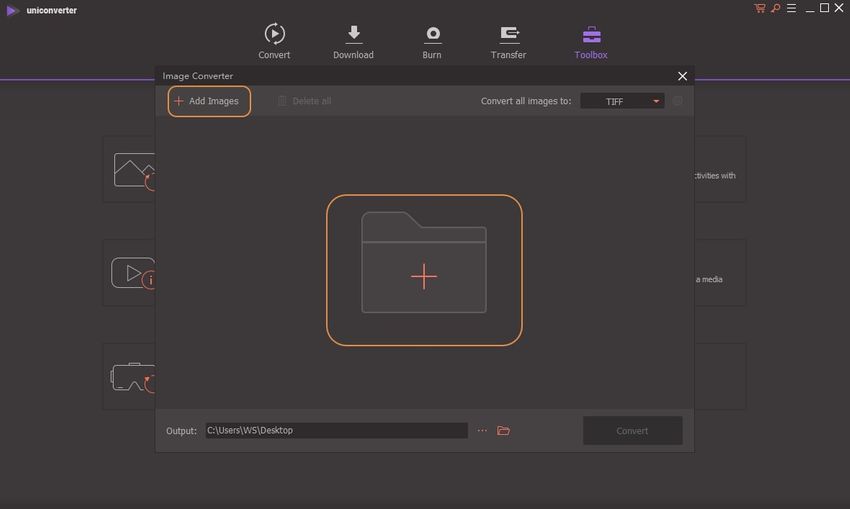Screen dimensions: 850x509
Task: Toggle the round settings circle beside TIFF
Action: 678,101
